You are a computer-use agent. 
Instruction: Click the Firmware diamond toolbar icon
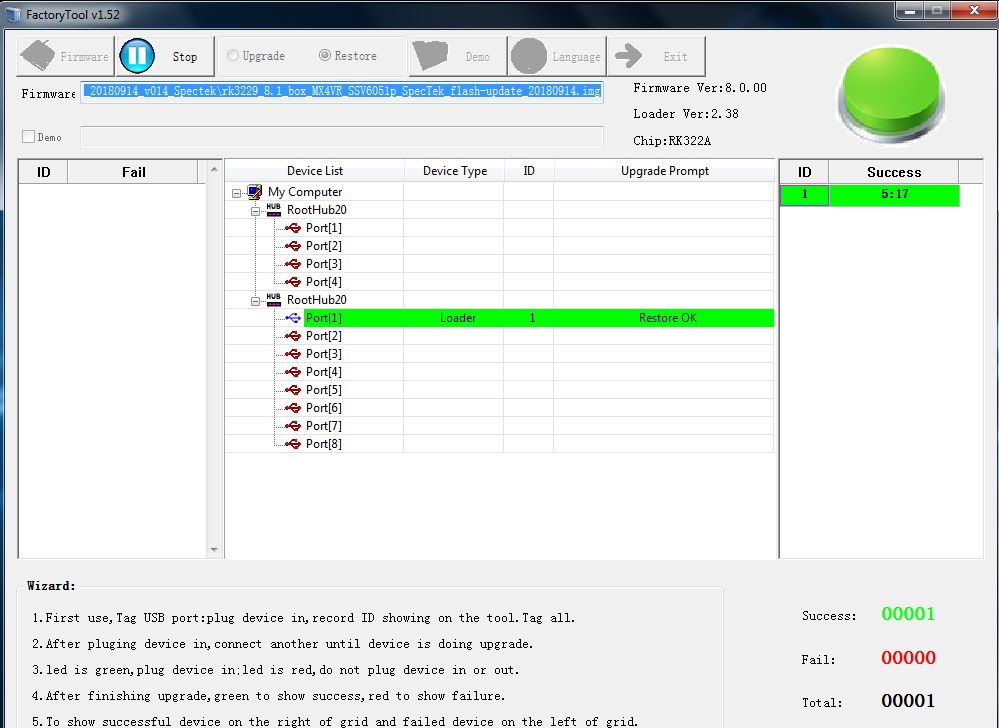point(38,56)
